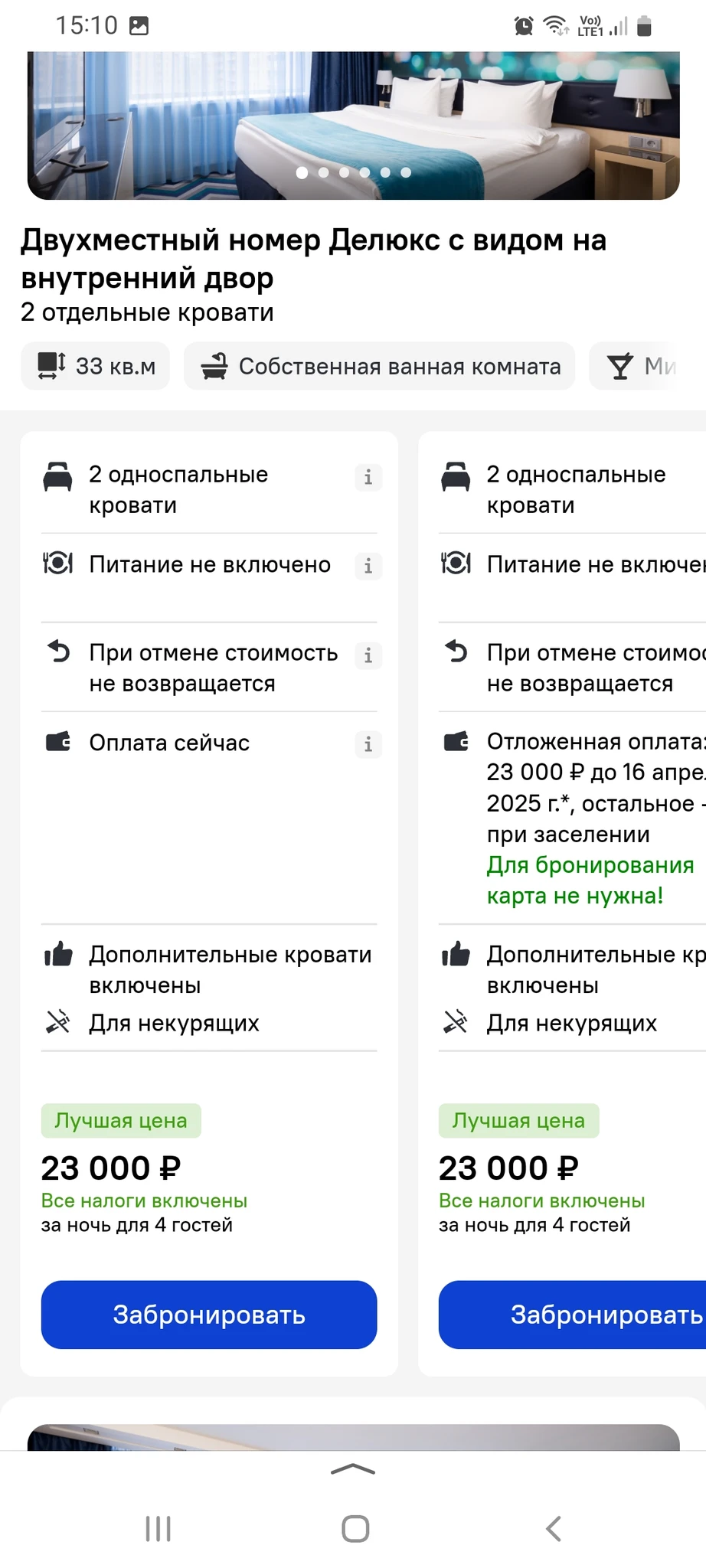The image size is (706, 1568).
Task: Book second offer with deferred payment
Action: (572, 1315)
